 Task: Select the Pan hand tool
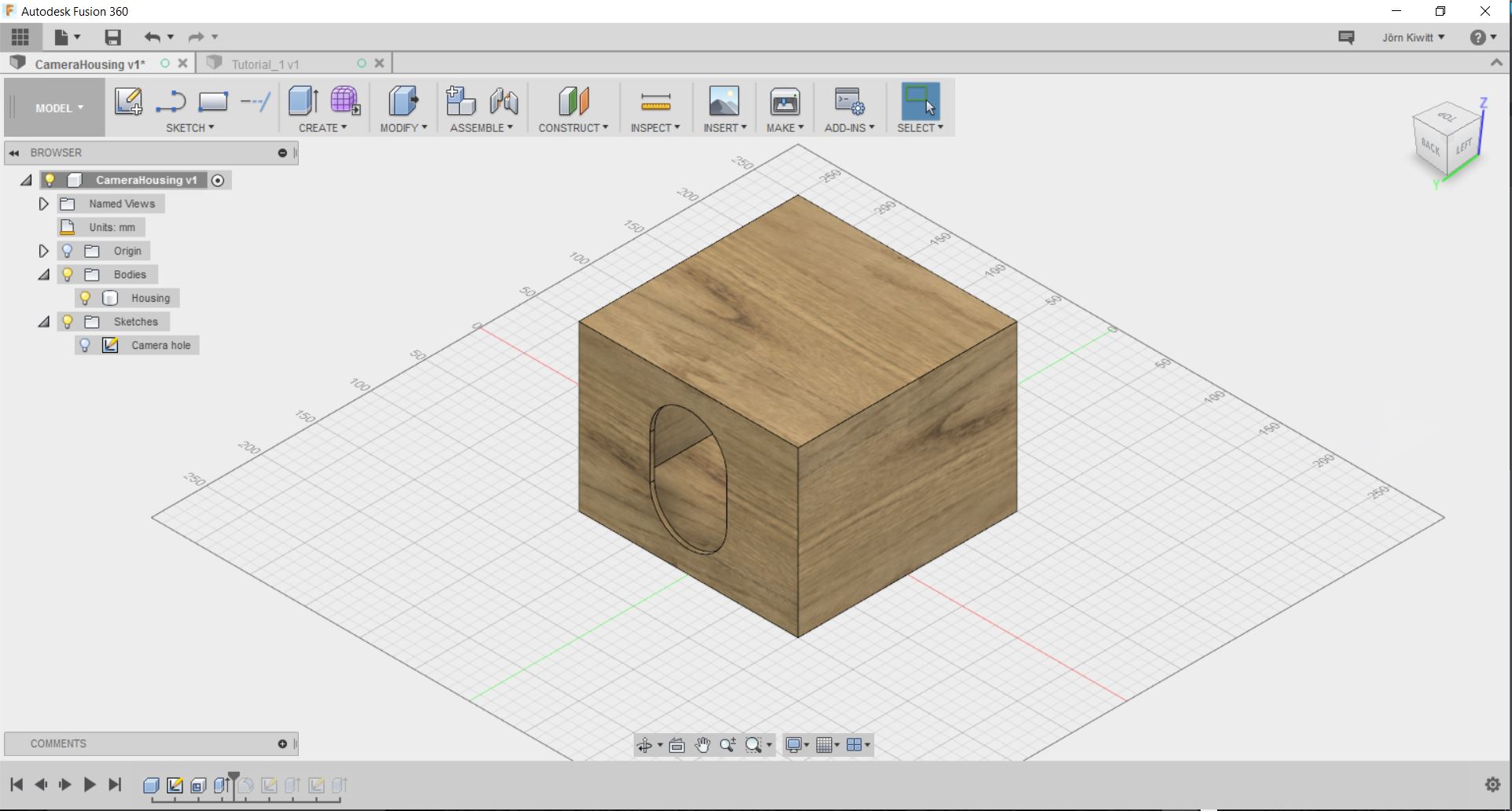pos(702,745)
